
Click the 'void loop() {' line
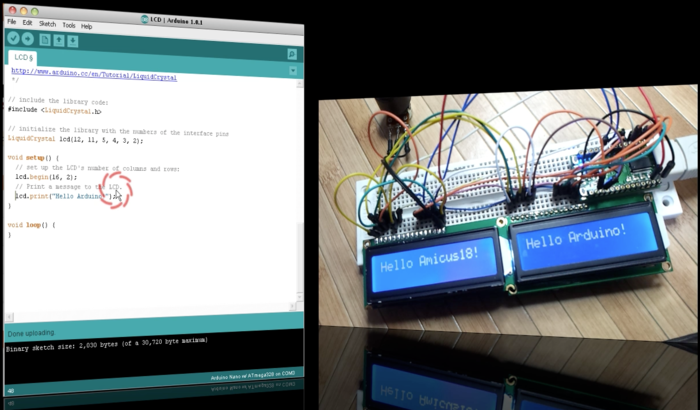pyautogui.click(x=31, y=225)
